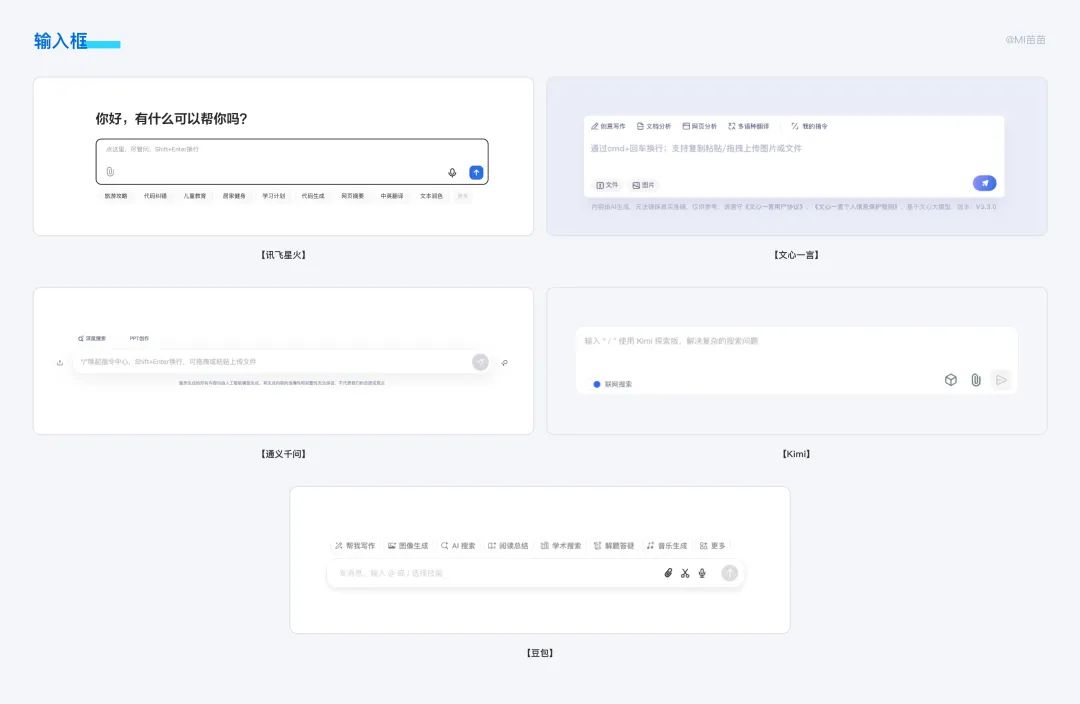
Task: Click the blue up-arrow send button in 讯飞星火
Action: (x=476, y=172)
